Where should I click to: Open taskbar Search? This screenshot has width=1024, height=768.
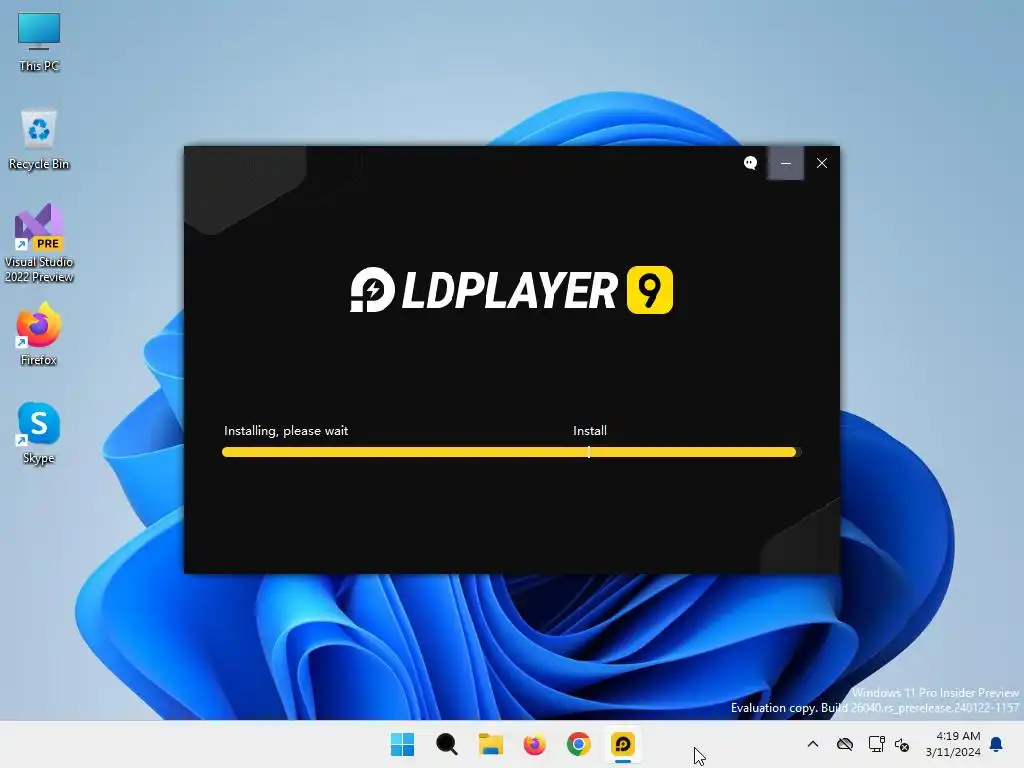(x=447, y=744)
